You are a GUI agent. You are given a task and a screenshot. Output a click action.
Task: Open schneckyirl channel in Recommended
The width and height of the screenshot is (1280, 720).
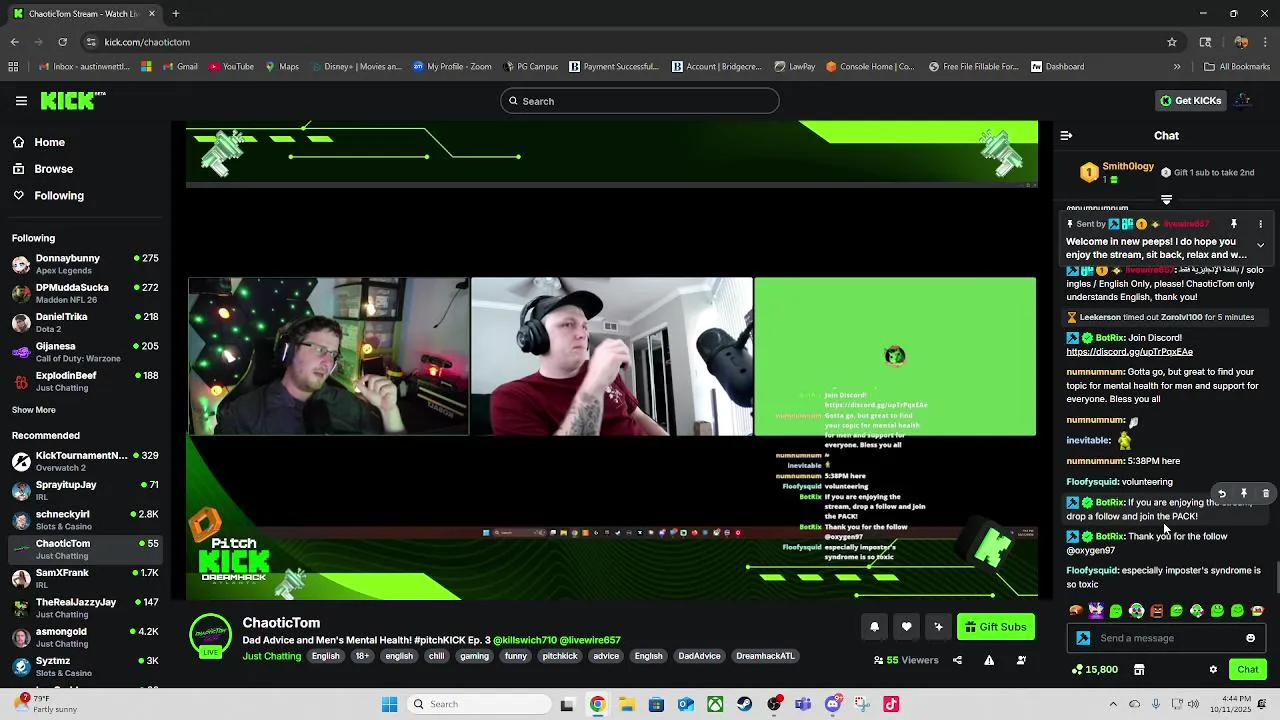(86, 520)
